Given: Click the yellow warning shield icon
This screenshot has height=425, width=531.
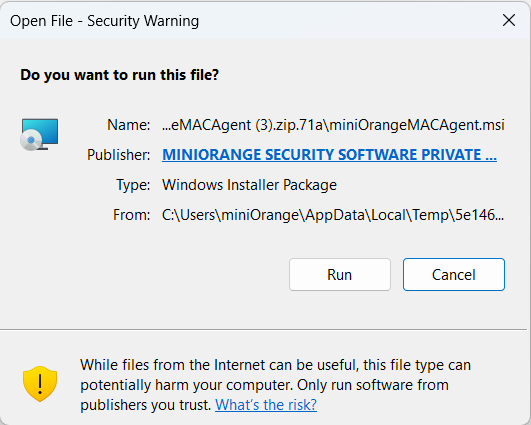Looking at the screenshot, I should tap(40, 384).
